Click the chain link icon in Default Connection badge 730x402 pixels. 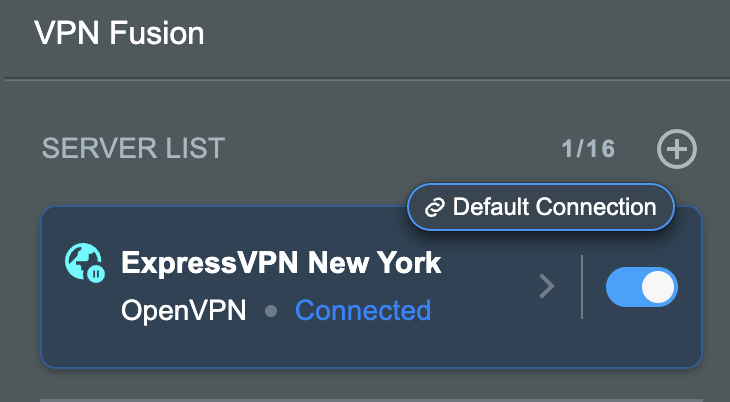(x=435, y=207)
